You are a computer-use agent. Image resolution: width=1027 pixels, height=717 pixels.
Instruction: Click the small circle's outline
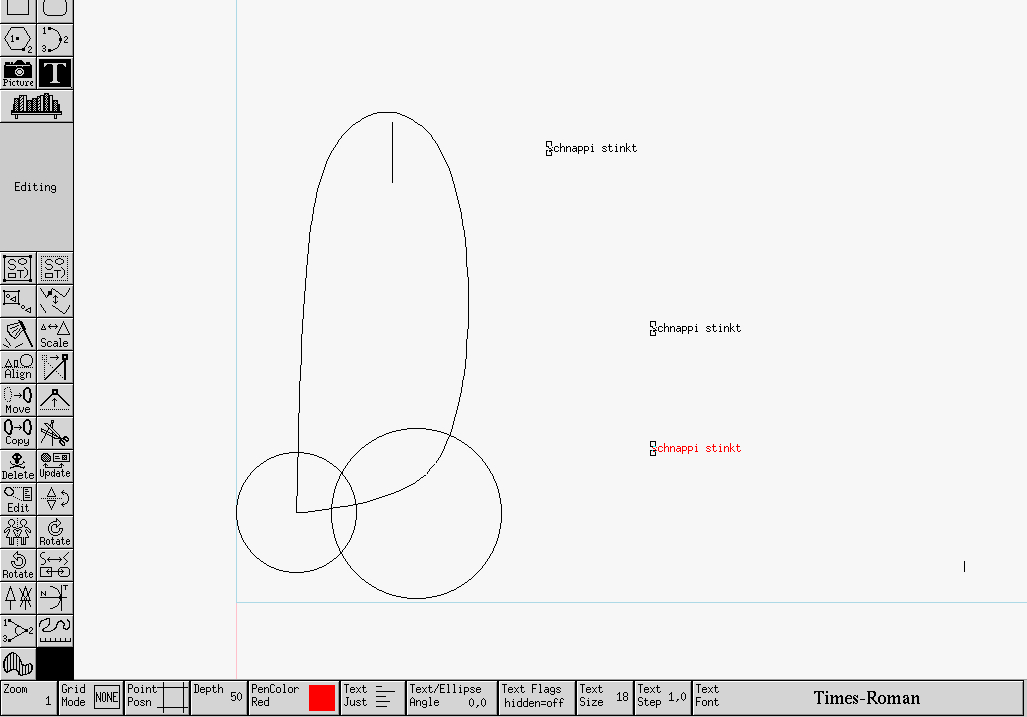[x=236, y=513]
